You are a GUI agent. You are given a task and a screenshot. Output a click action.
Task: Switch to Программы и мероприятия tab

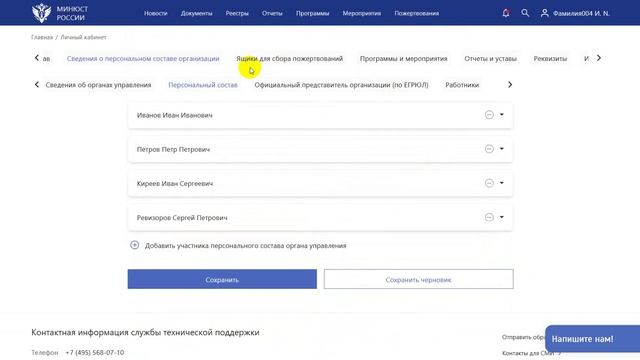[x=403, y=59]
